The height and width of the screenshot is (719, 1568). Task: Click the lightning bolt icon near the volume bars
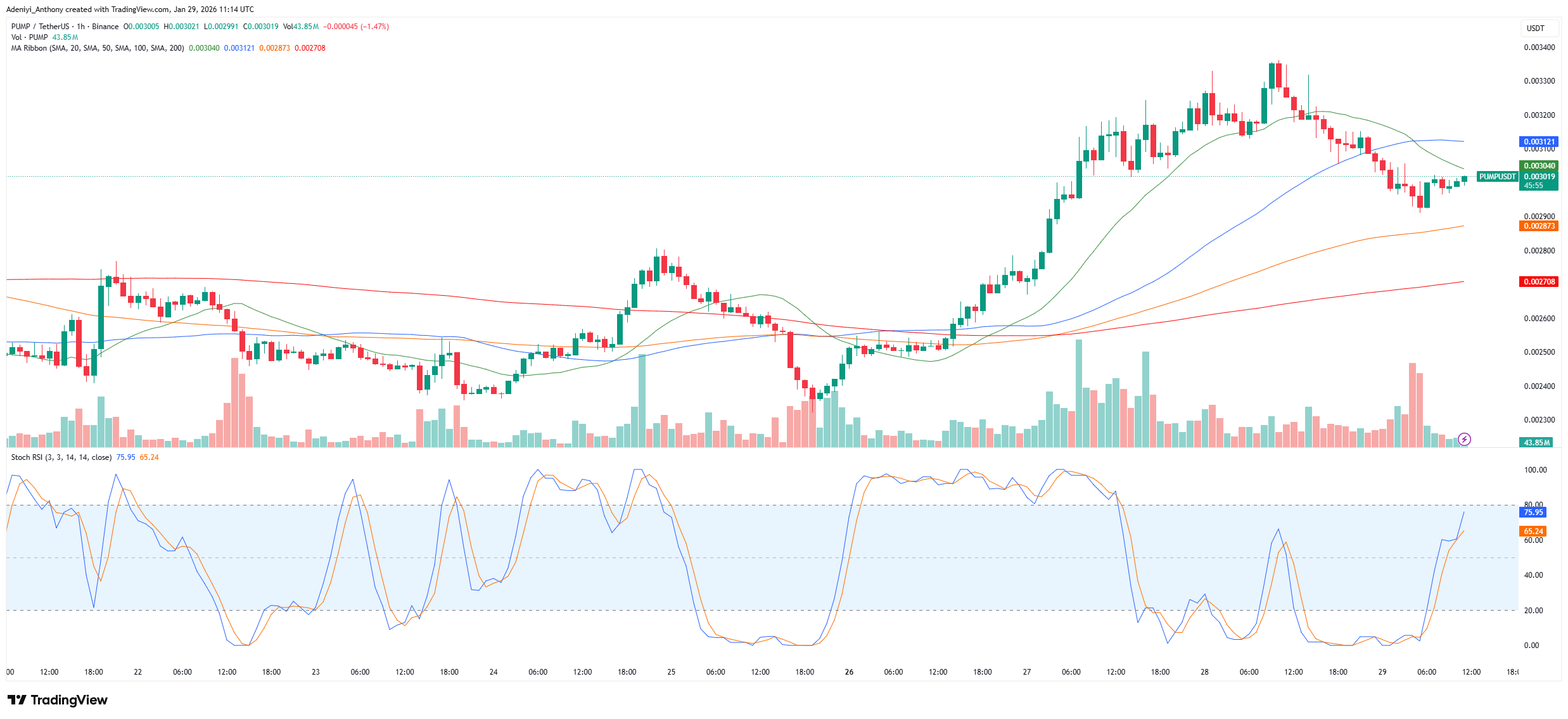[x=1464, y=439]
